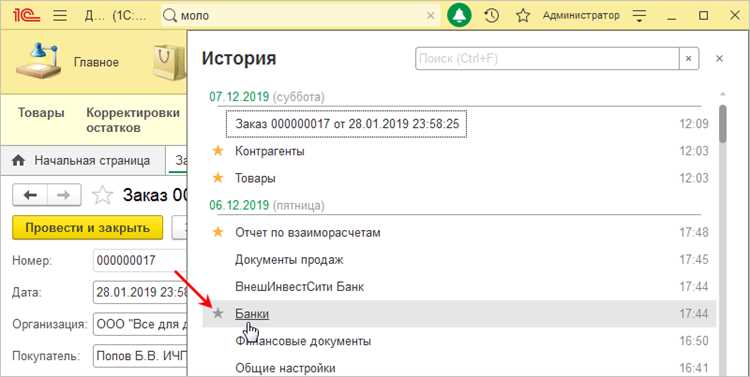
Task: Go forward with the right arrow button
Action: pyautogui.click(x=64, y=195)
